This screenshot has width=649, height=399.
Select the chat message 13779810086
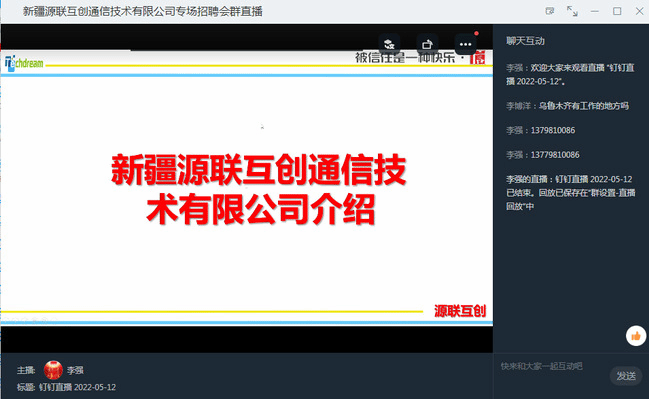543,155
